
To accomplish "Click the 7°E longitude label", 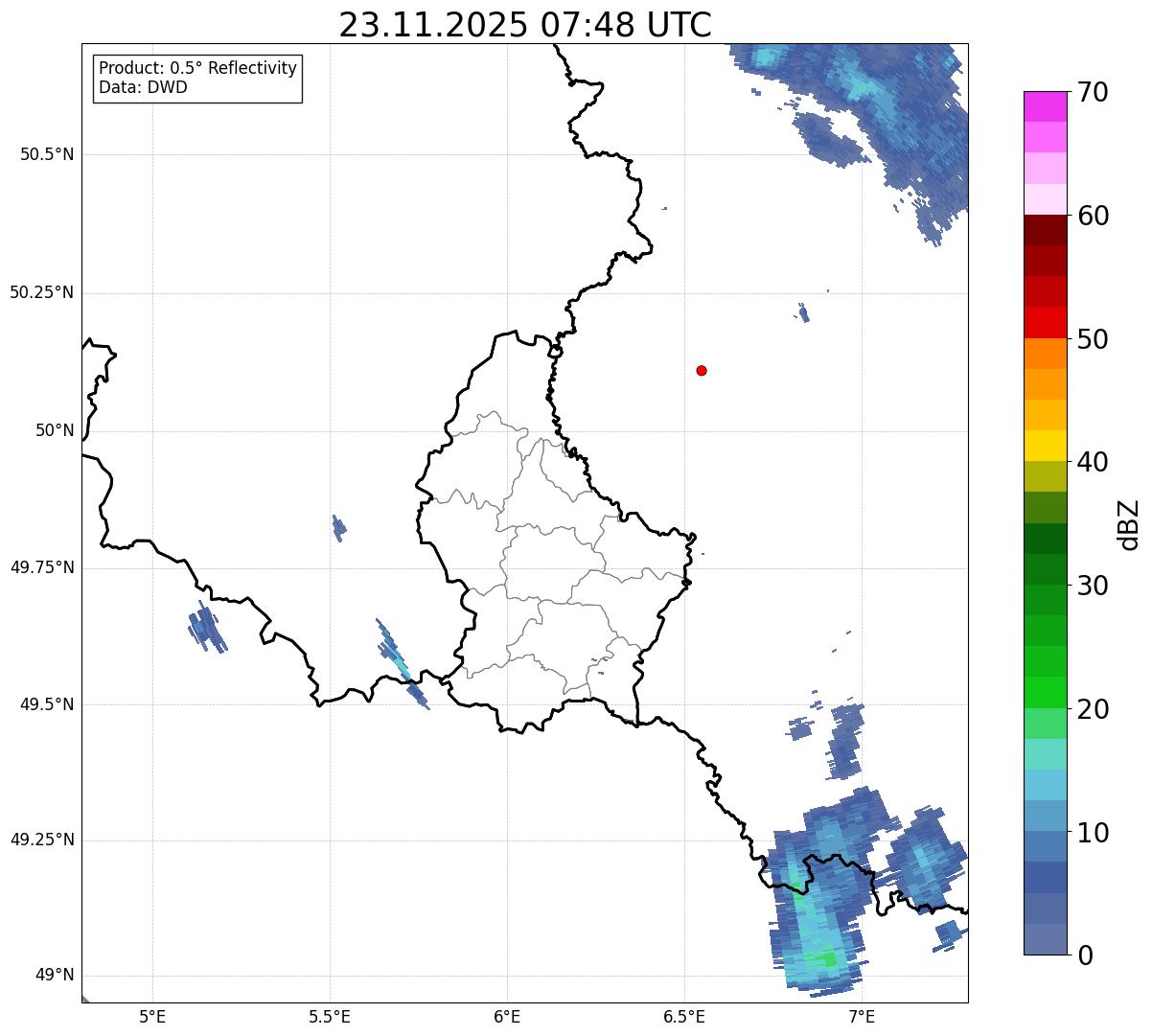I will pyautogui.click(x=862, y=1016).
